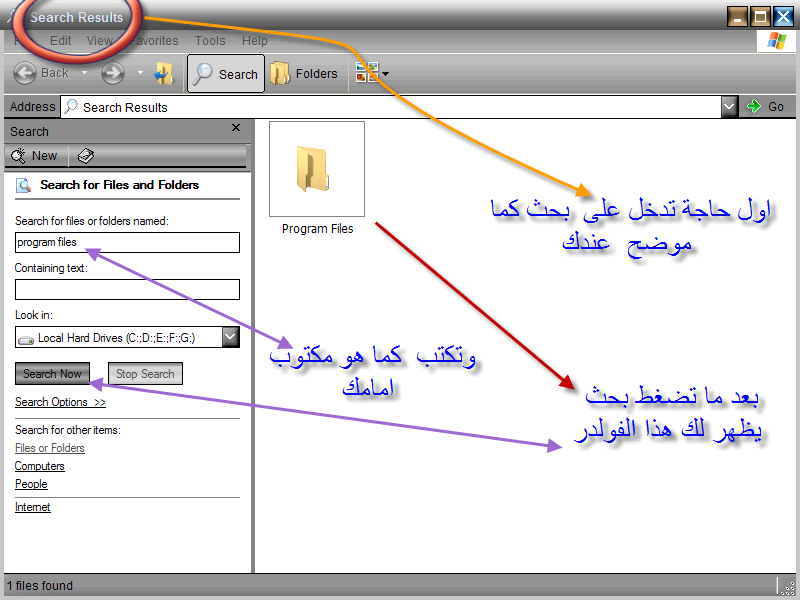The height and width of the screenshot is (600, 800).
Task: Open the Look in drives dropdown
Action: click(230, 338)
